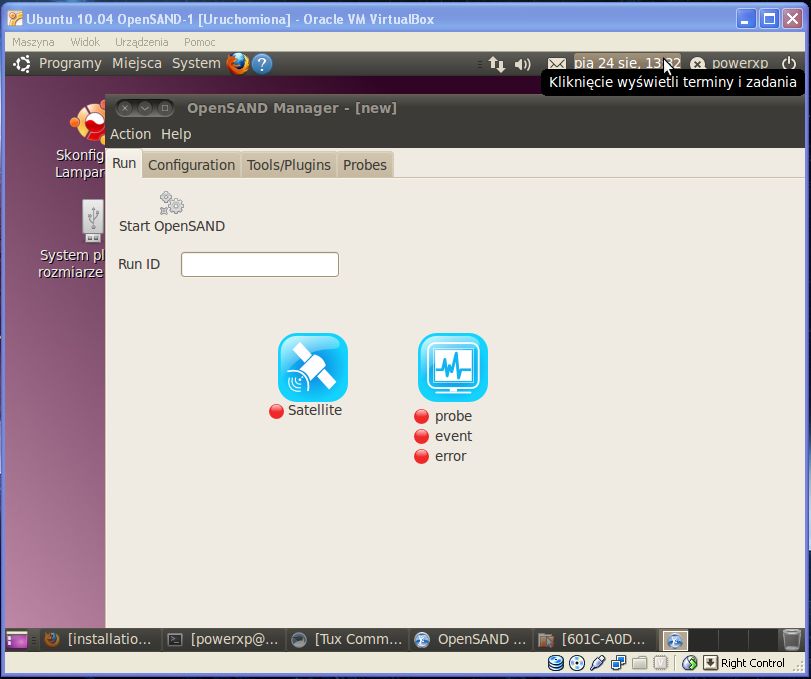Click the Right Control host key label

tap(753, 663)
